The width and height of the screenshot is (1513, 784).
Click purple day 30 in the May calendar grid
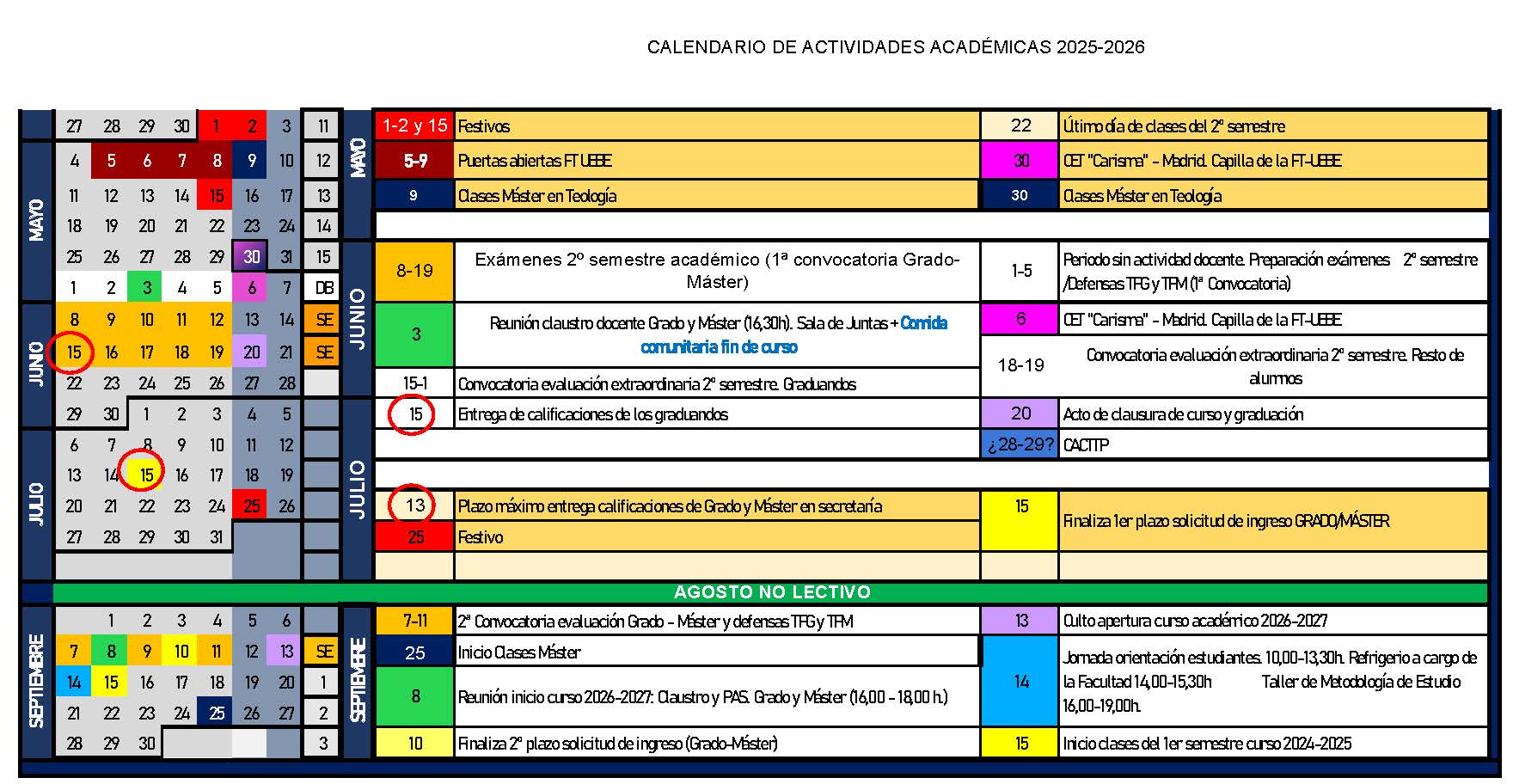click(251, 256)
